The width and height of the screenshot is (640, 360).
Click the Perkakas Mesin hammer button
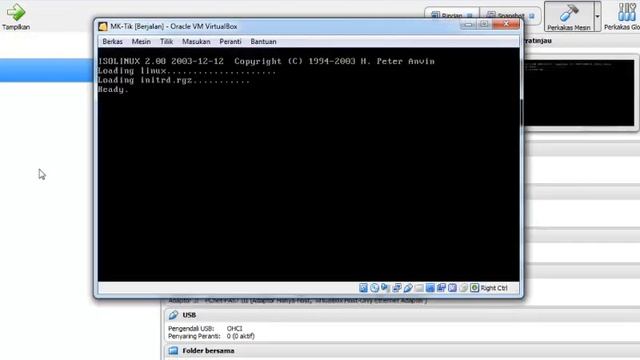pyautogui.click(x=569, y=16)
